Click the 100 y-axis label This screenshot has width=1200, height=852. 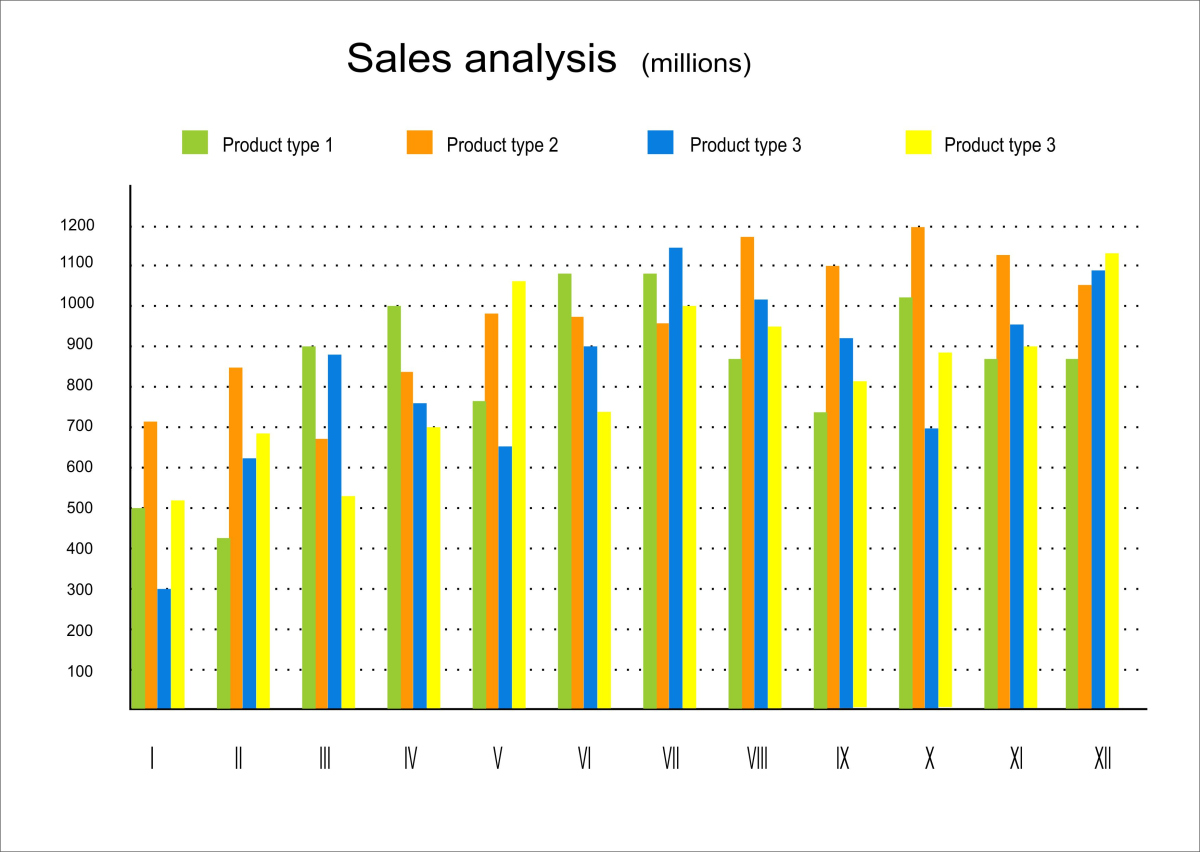pyautogui.click(x=80, y=671)
